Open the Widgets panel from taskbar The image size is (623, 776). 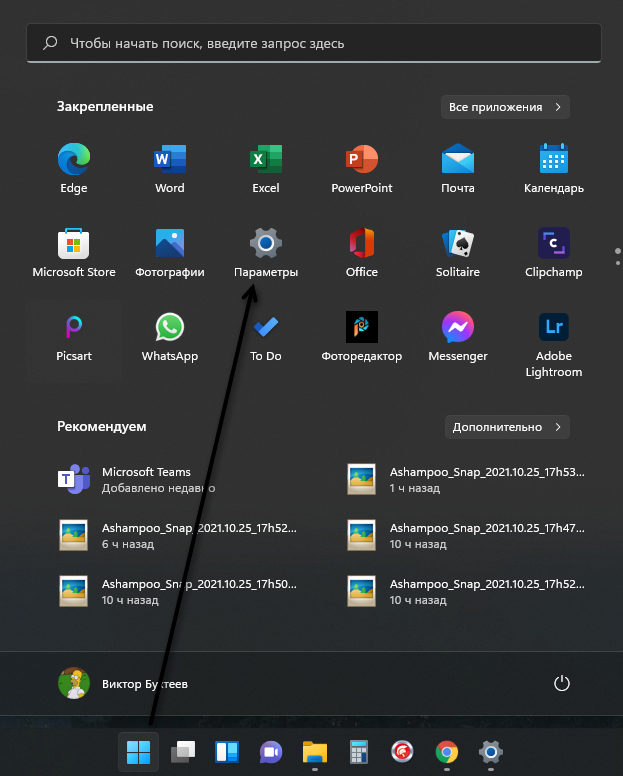[227, 752]
